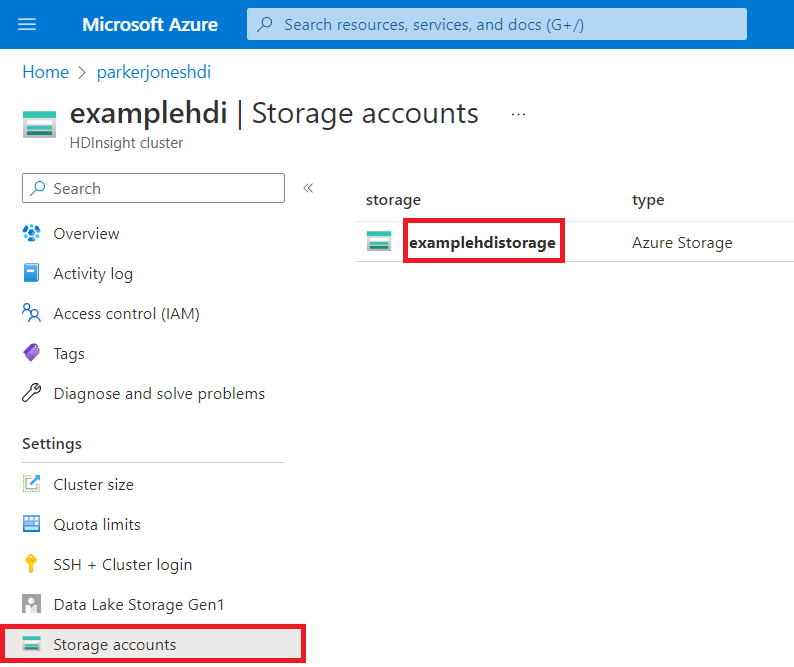Open the hamburger portal menu

(27, 24)
